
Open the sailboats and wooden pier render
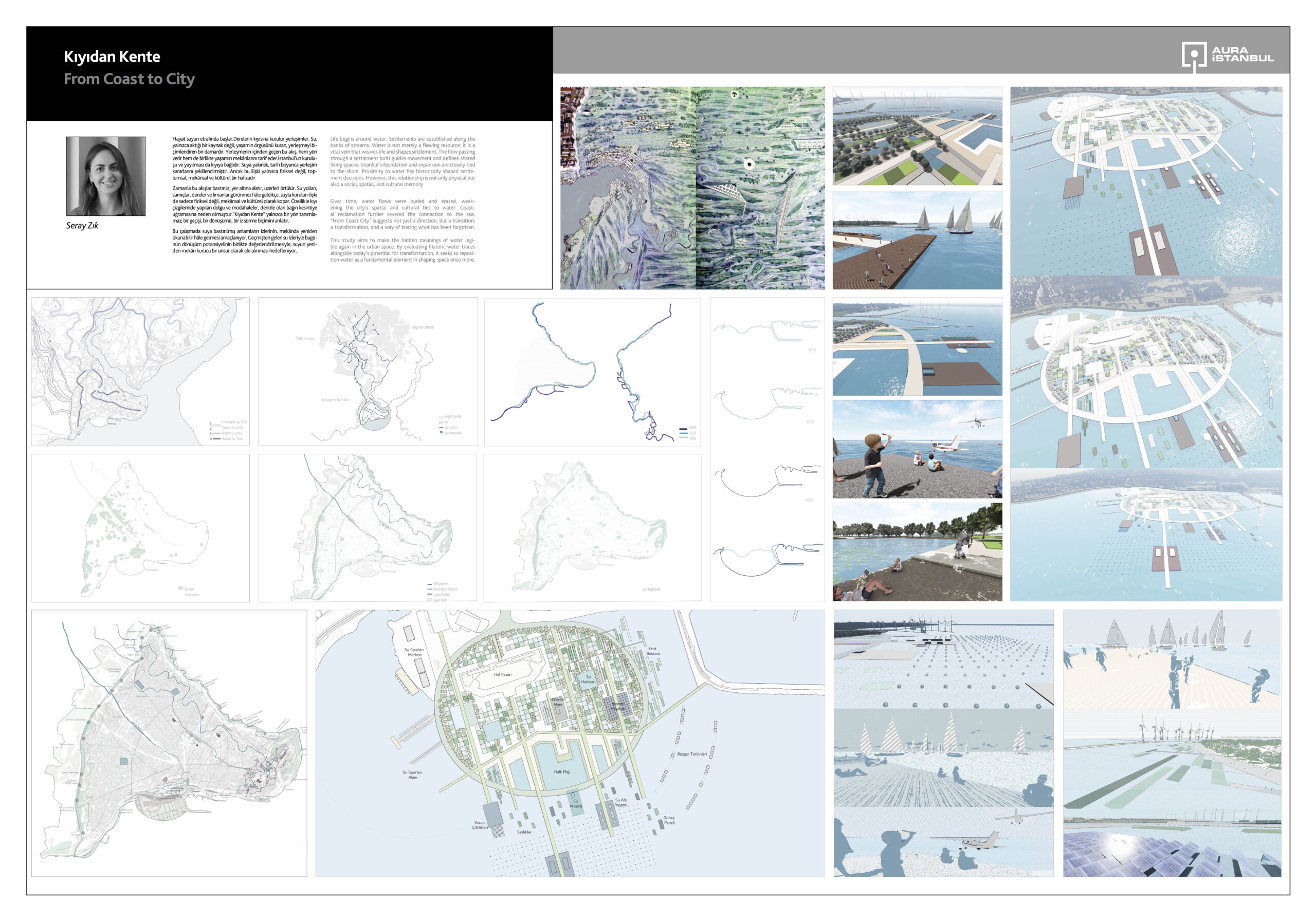(x=917, y=240)
